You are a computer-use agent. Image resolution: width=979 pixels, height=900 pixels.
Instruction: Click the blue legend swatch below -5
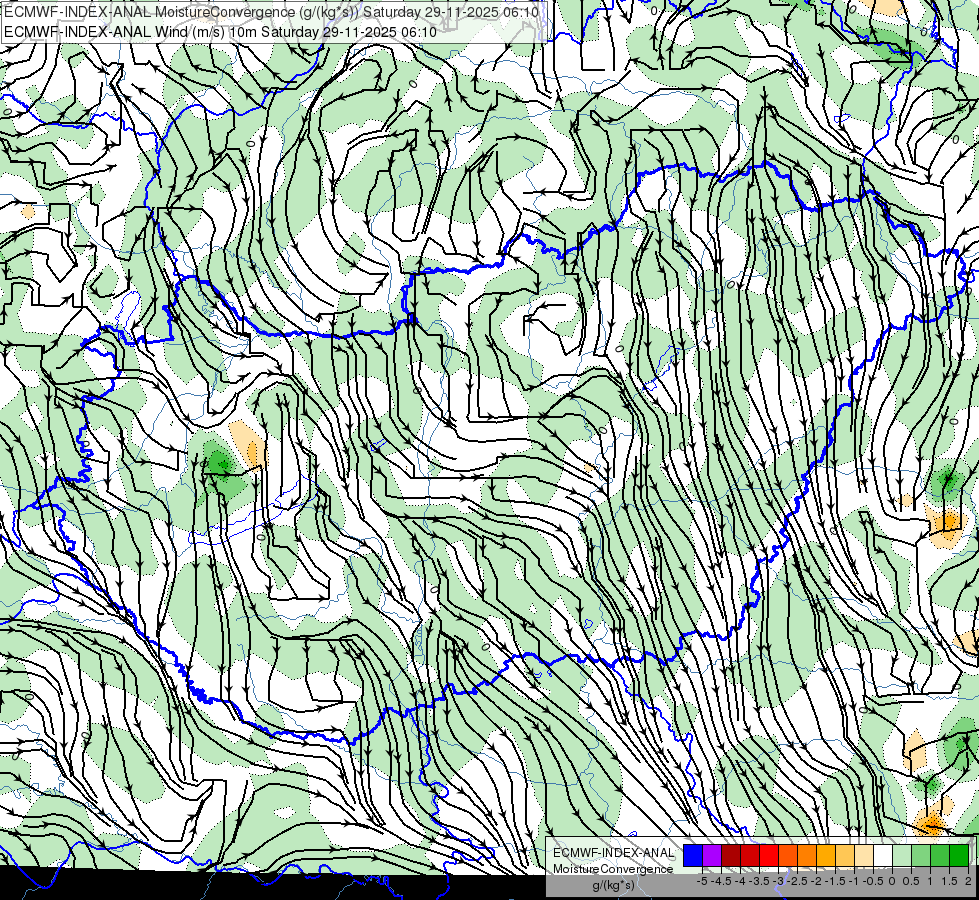(x=693, y=855)
